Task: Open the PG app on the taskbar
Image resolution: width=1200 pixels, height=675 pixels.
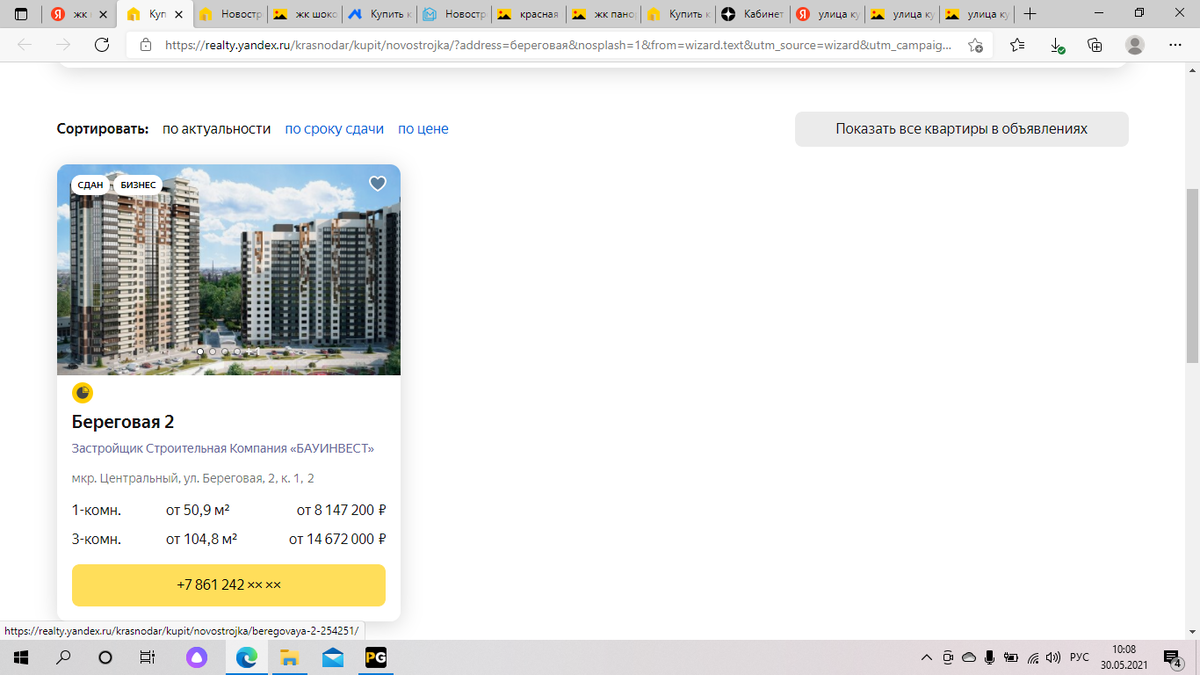Action: click(x=376, y=658)
